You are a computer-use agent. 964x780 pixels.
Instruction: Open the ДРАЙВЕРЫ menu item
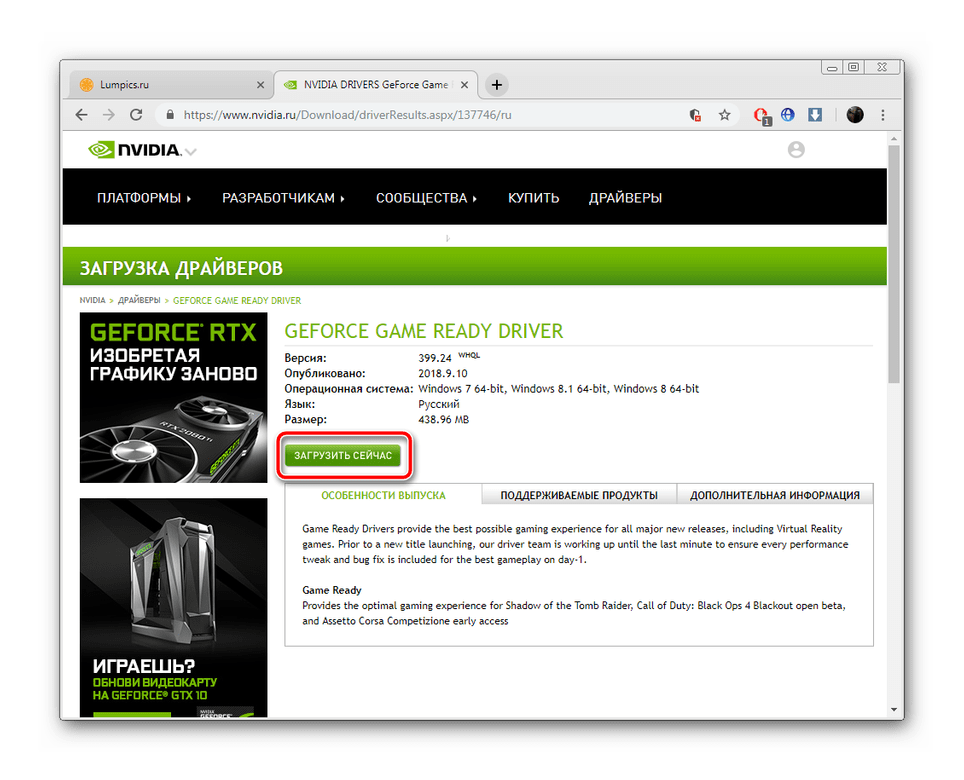625,198
